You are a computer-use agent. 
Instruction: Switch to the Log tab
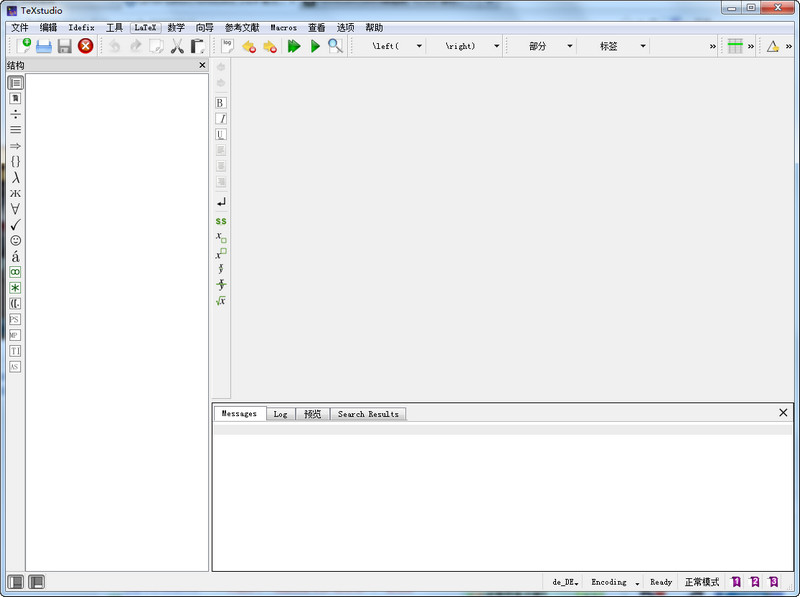280,413
